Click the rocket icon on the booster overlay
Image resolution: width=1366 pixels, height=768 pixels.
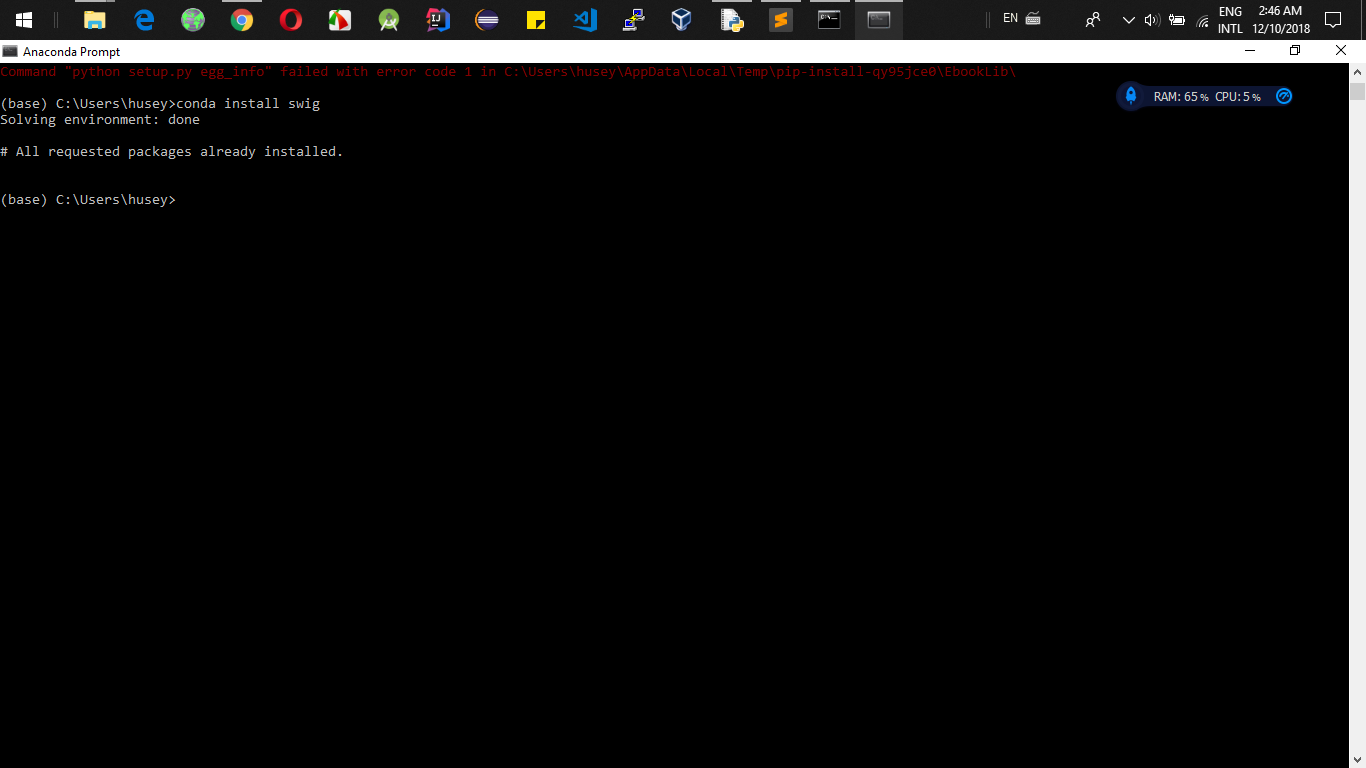1131,95
